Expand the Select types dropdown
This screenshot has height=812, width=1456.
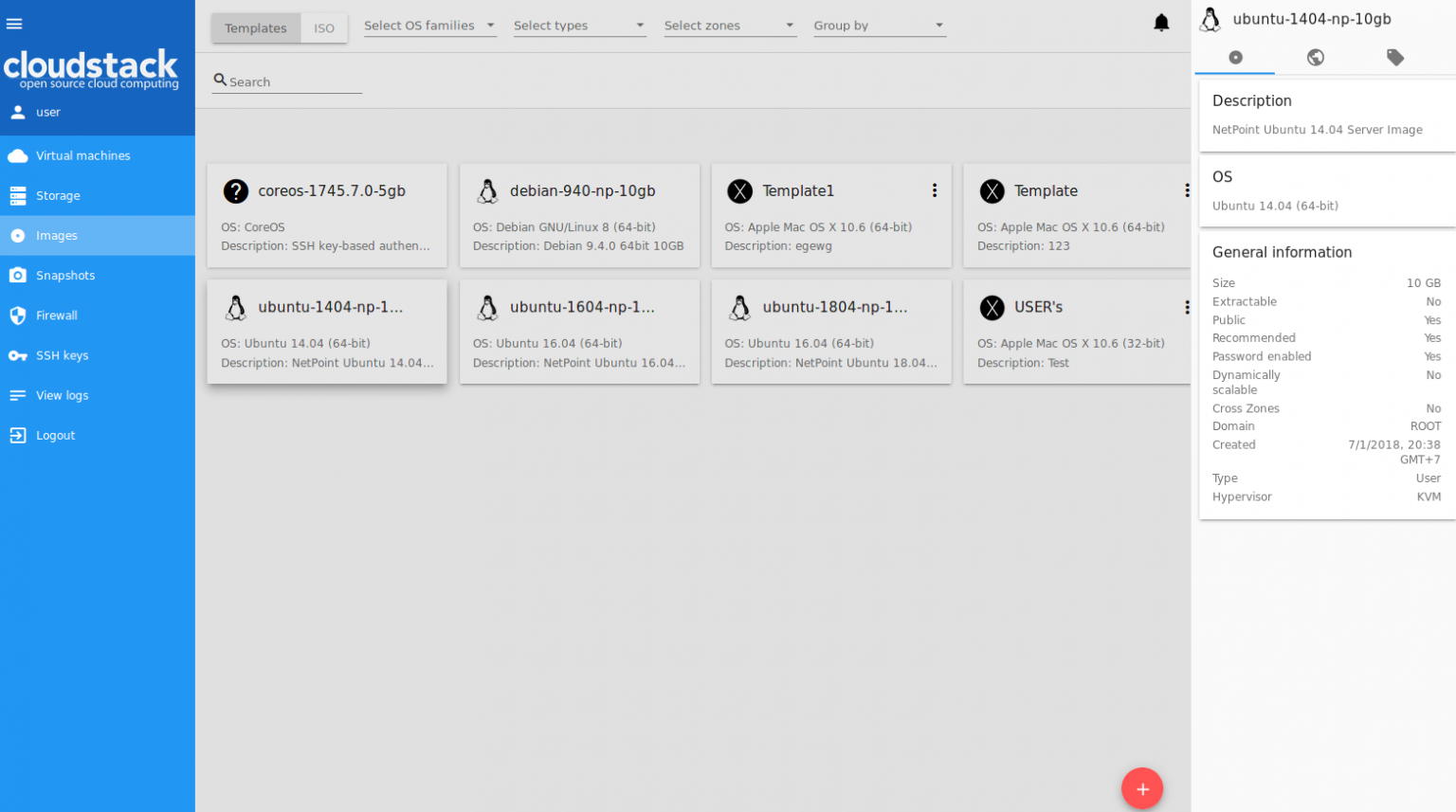click(x=578, y=26)
